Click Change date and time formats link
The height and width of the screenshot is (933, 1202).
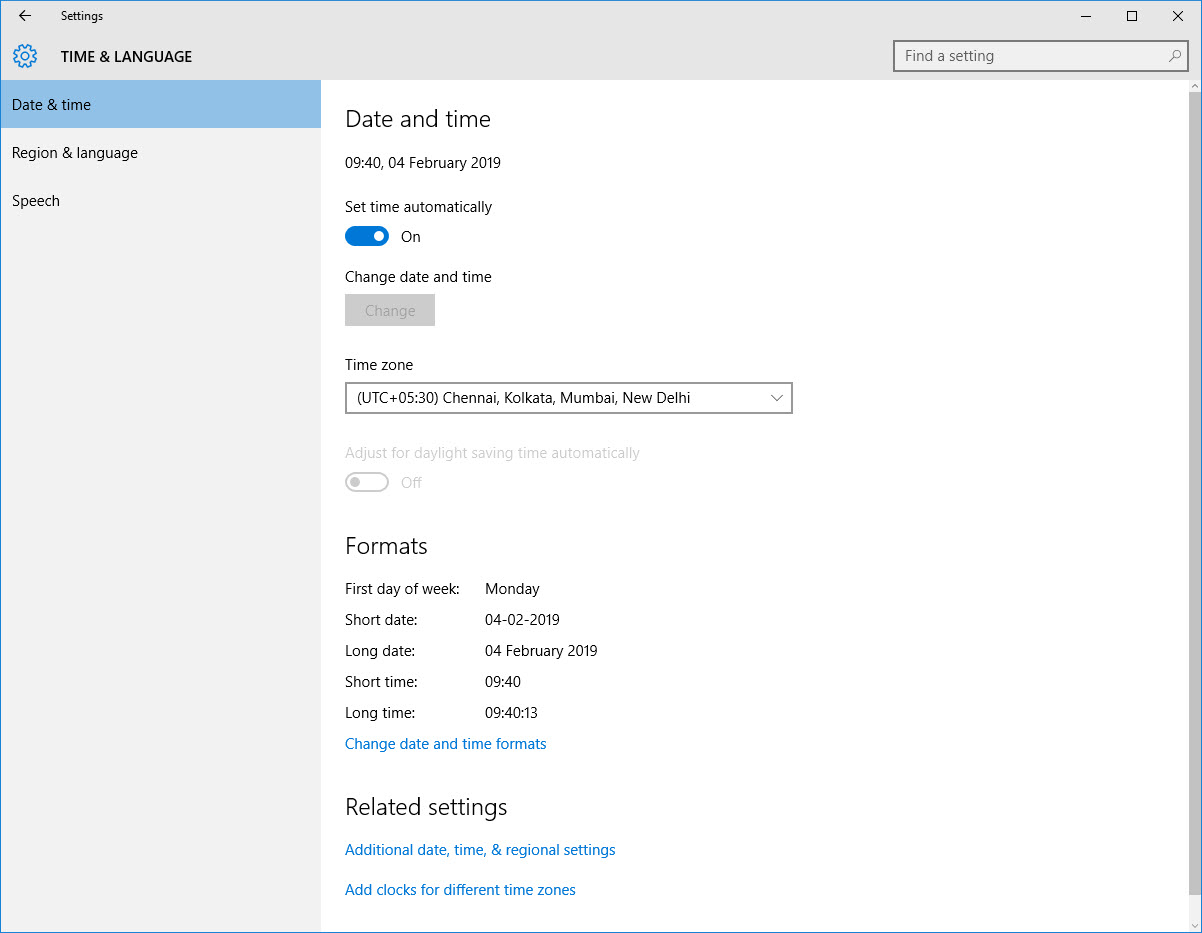click(446, 744)
